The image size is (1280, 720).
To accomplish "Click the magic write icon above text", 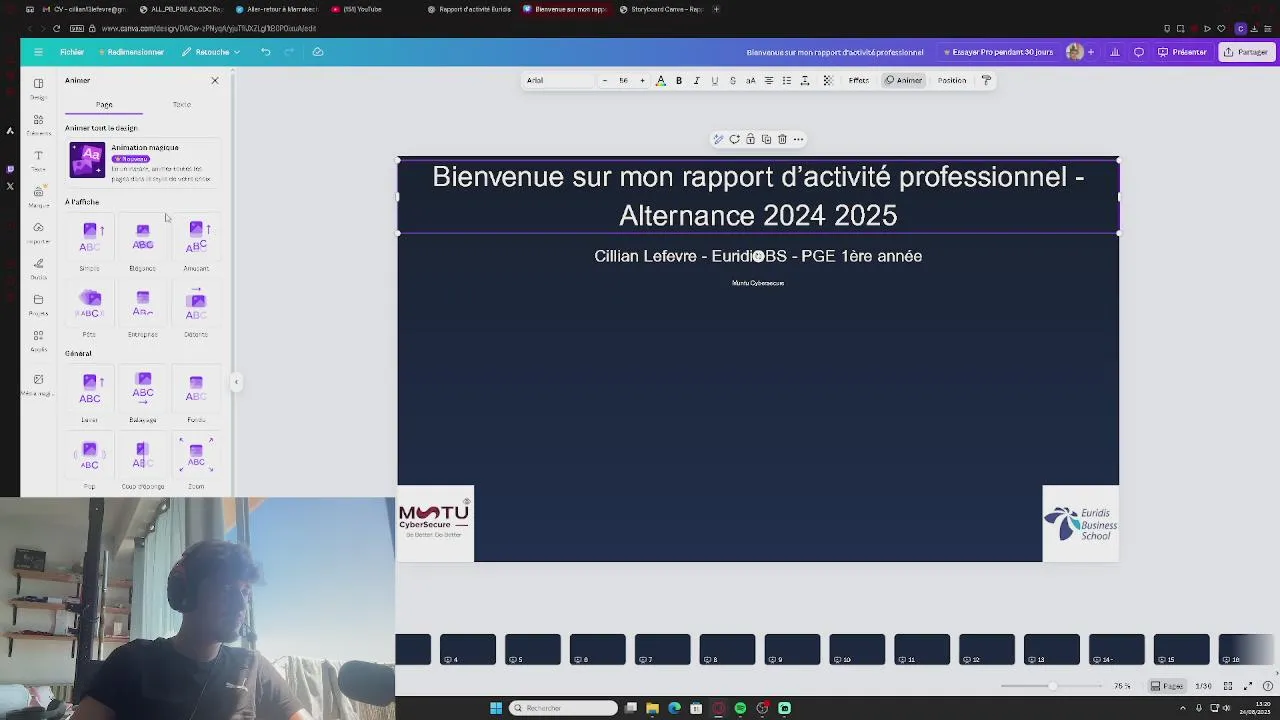I will [x=718, y=139].
